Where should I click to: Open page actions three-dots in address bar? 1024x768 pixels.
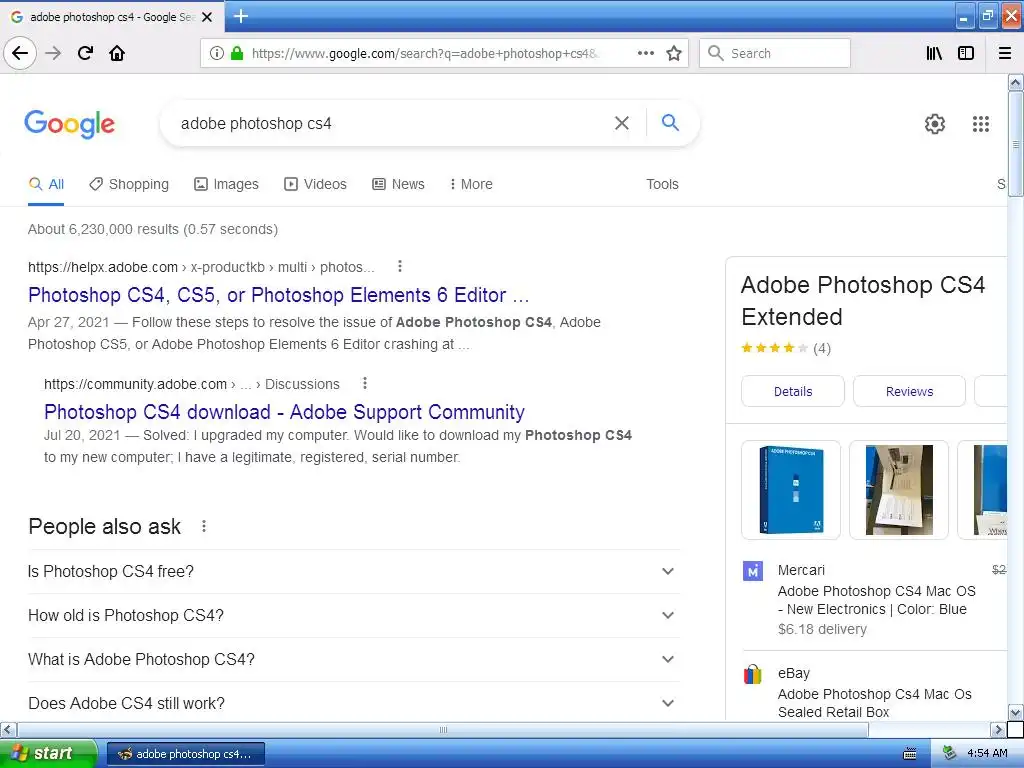coord(646,53)
